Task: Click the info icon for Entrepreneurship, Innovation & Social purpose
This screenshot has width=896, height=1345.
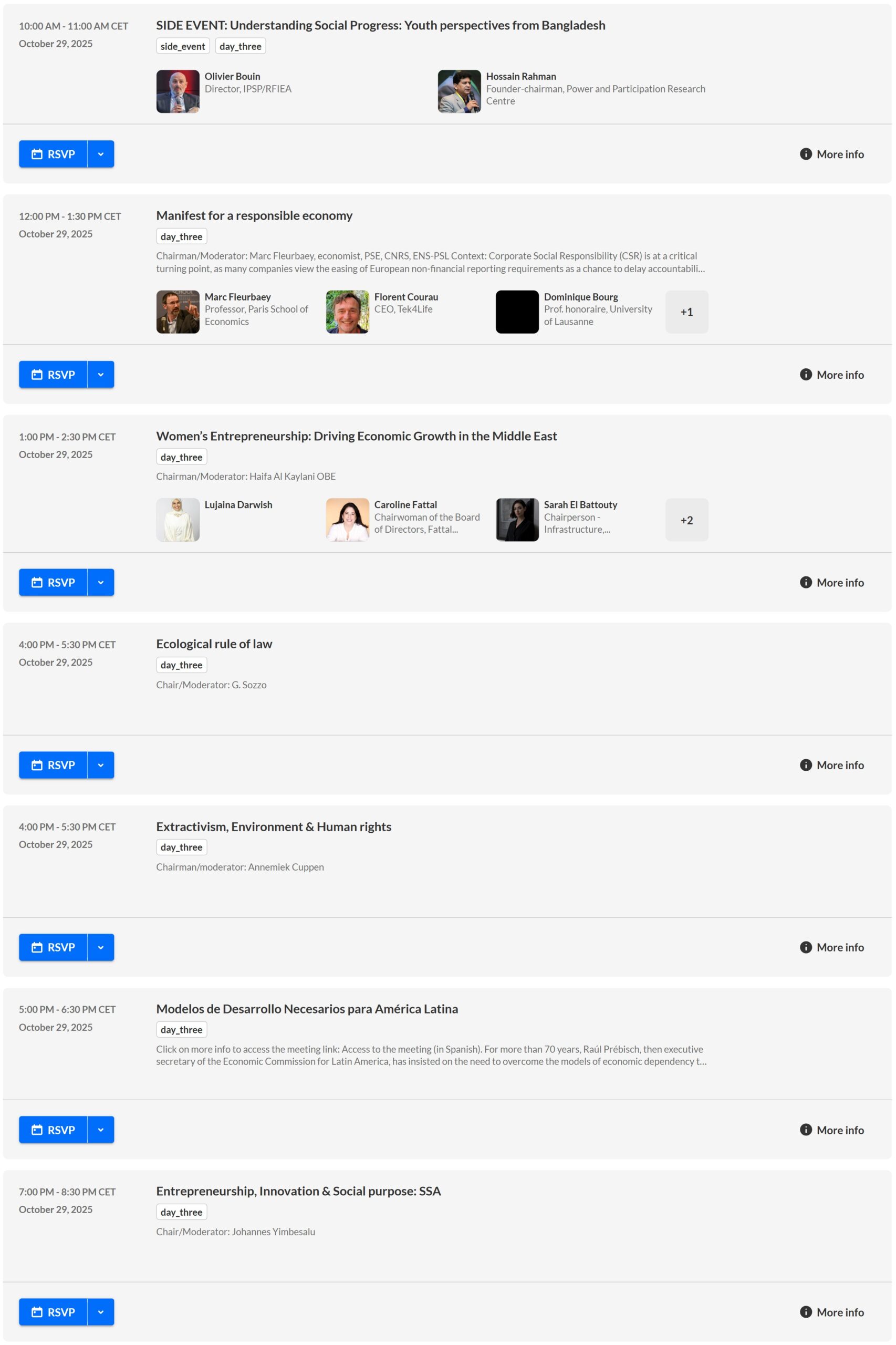Action: point(805,1312)
